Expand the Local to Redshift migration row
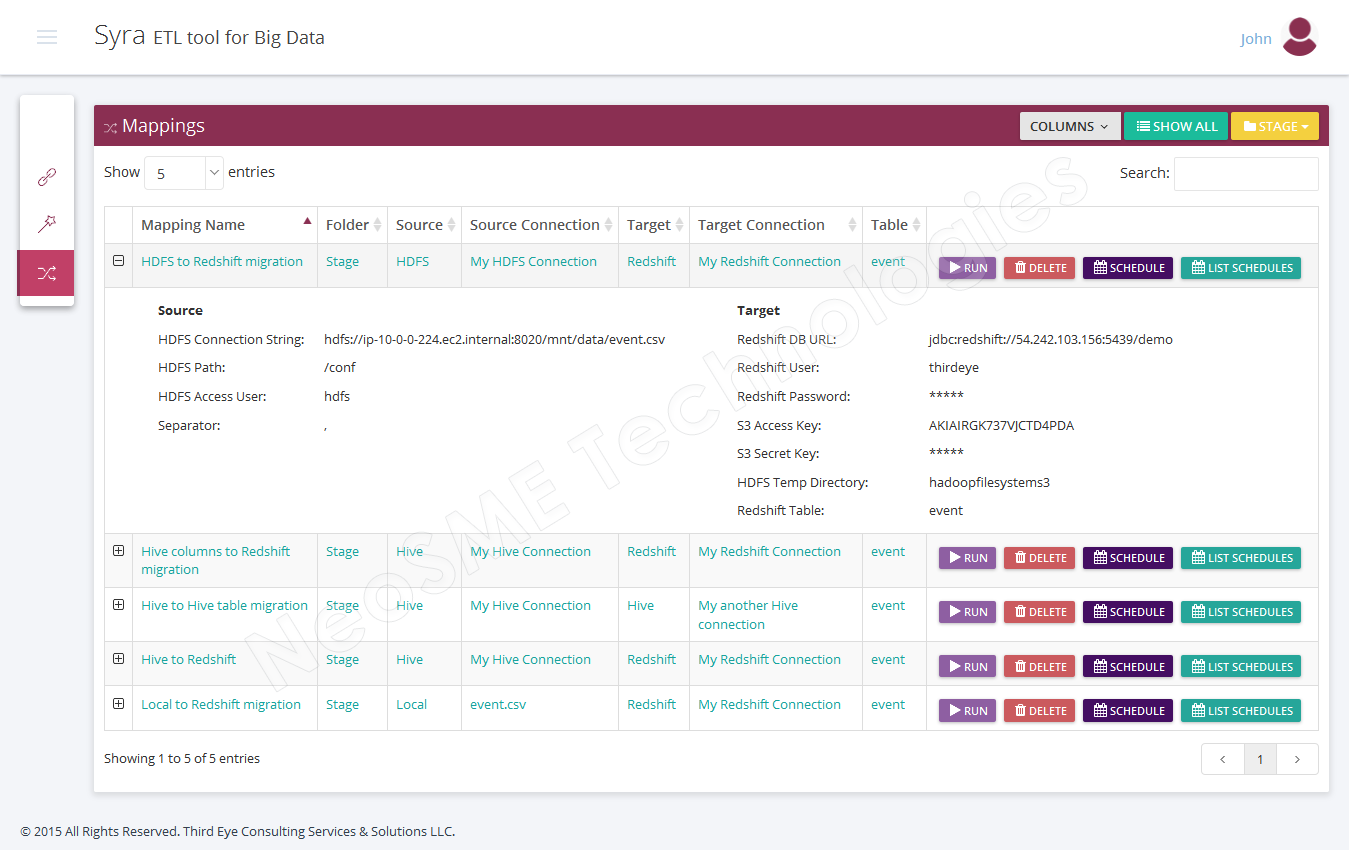The image size is (1349, 850). [118, 704]
